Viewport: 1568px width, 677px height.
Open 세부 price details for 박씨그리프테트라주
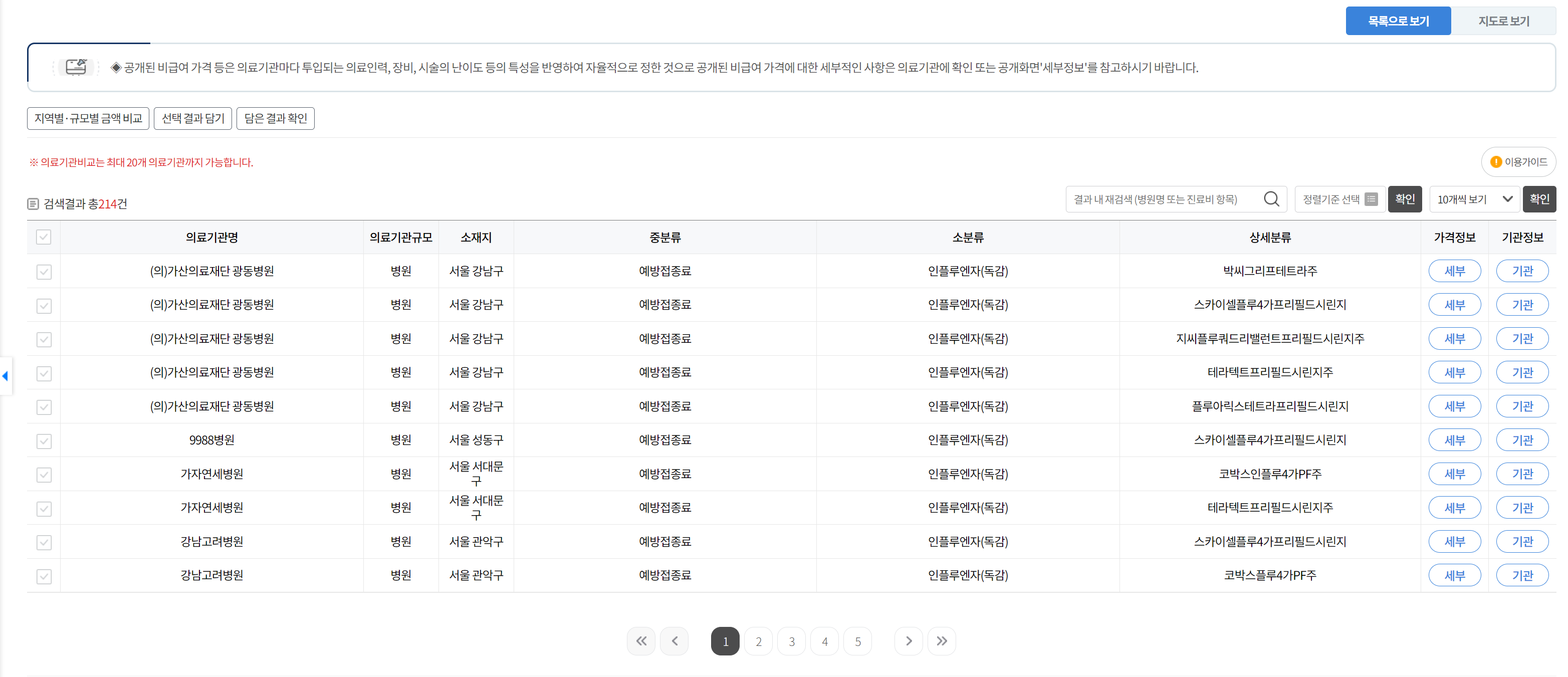pyautogui.click(x=1455, y=271)
